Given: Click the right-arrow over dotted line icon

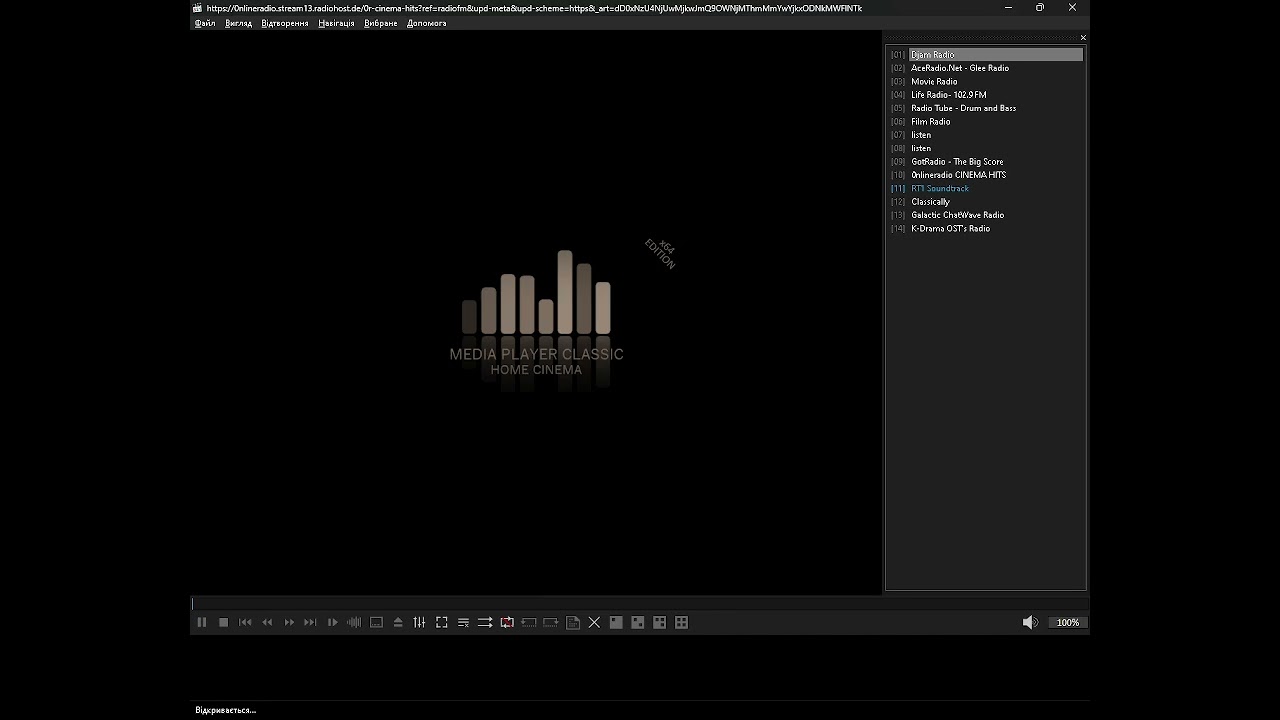Looking at the screenshot, I should [x=551, y=622].
